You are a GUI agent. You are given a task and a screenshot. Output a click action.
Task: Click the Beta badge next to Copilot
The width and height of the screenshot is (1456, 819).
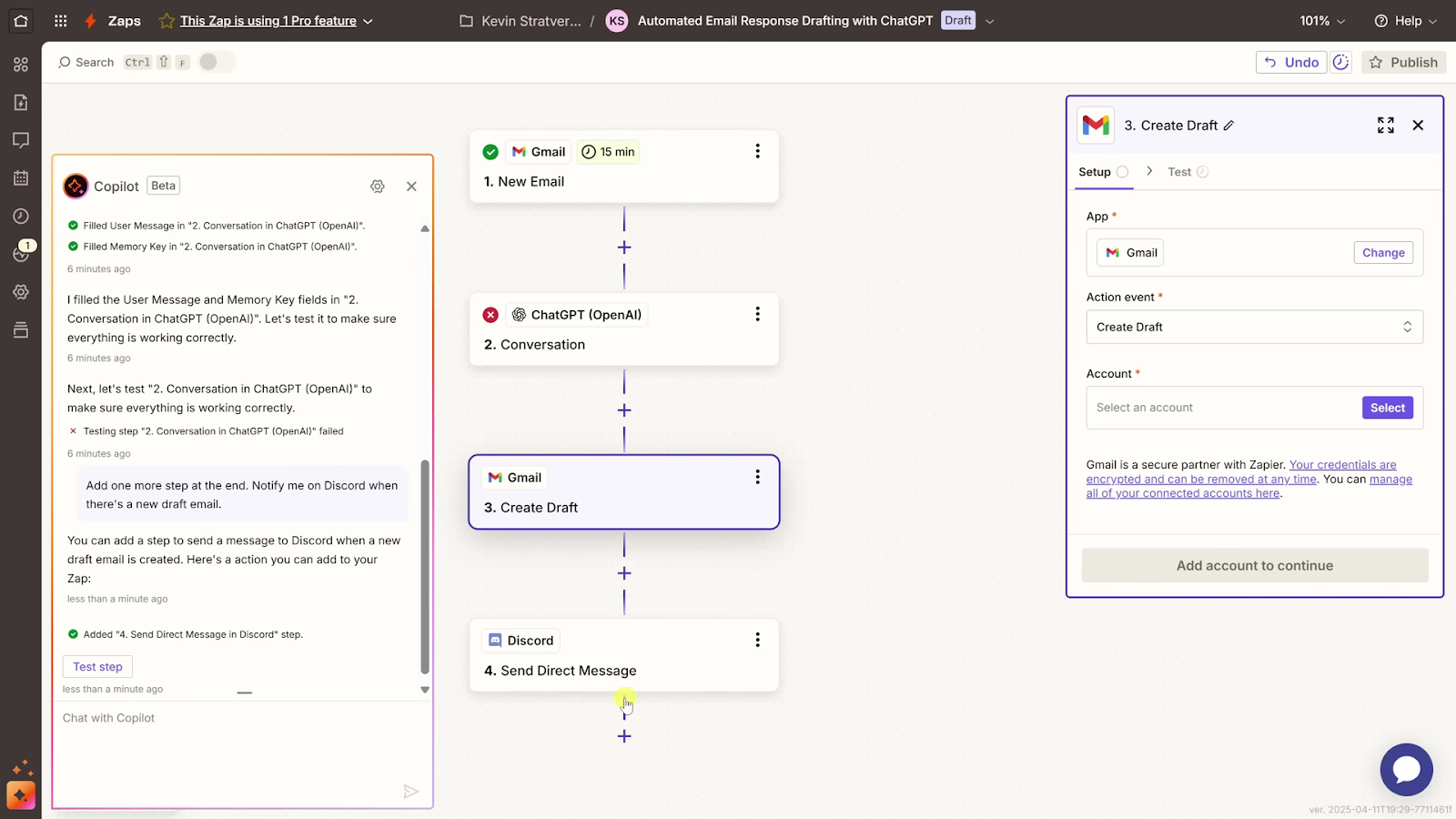tap(164, 186)
